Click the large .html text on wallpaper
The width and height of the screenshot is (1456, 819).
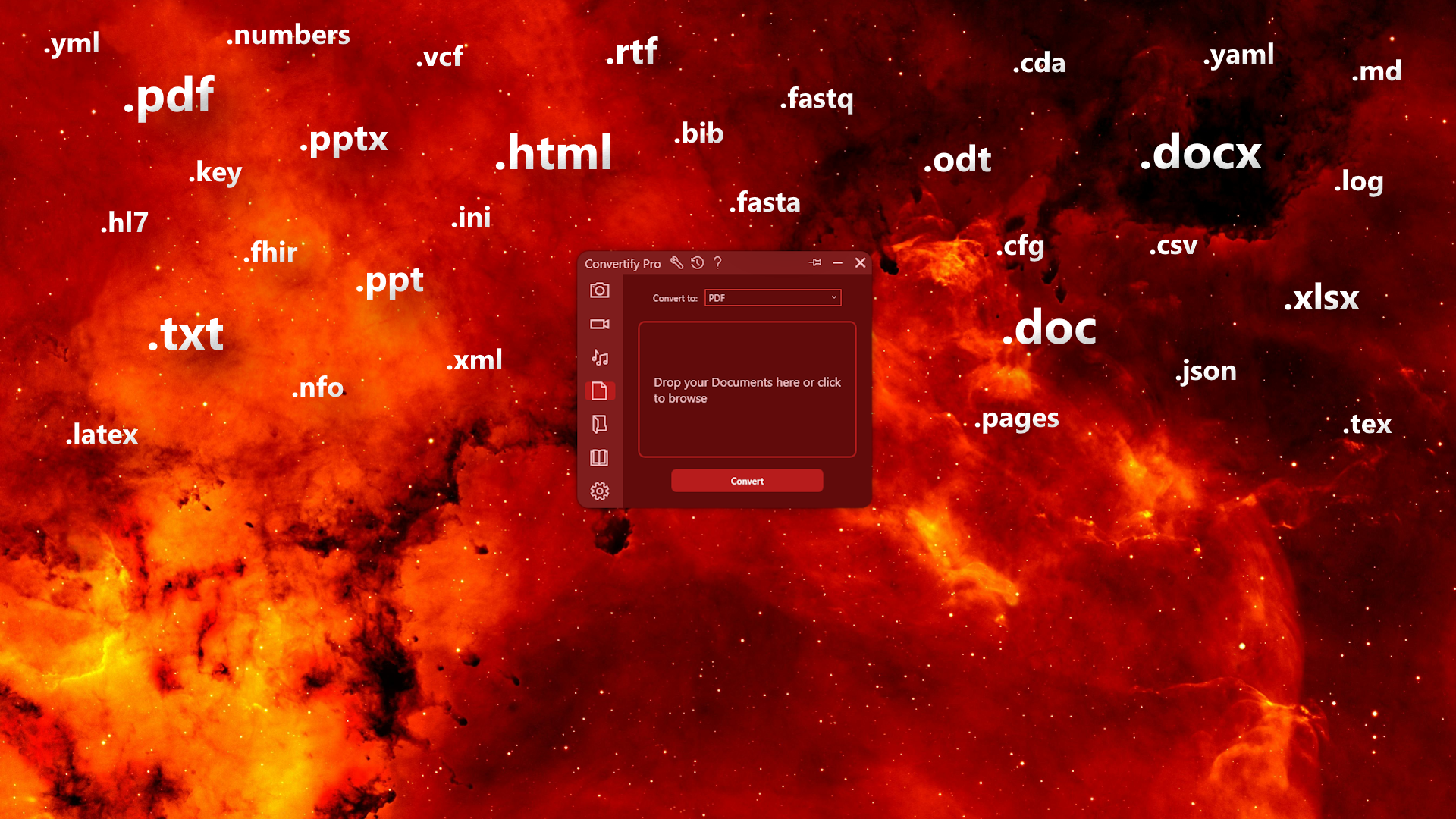click(x=554, y=152)
